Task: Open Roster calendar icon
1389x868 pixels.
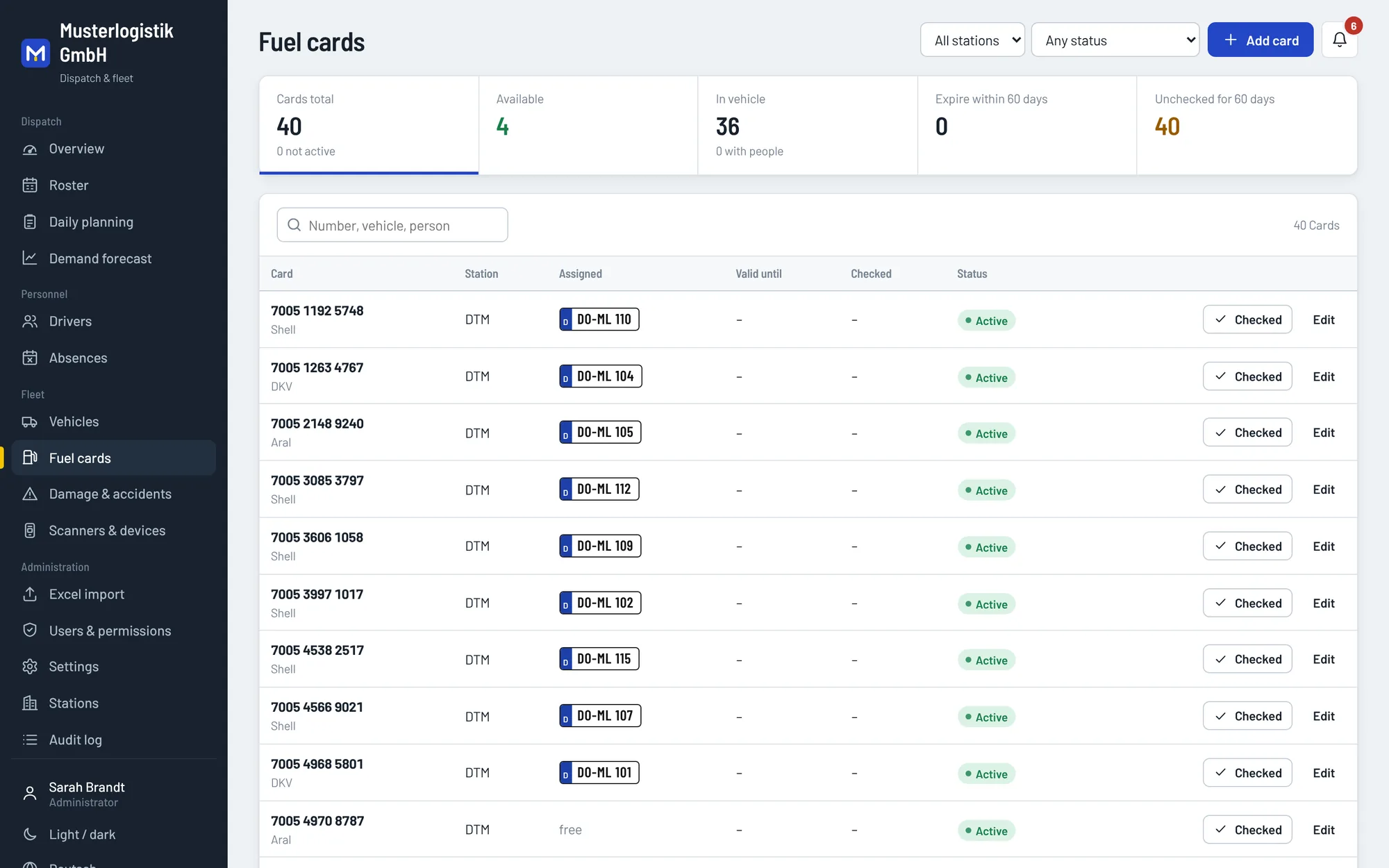Action: click(30, 185)
